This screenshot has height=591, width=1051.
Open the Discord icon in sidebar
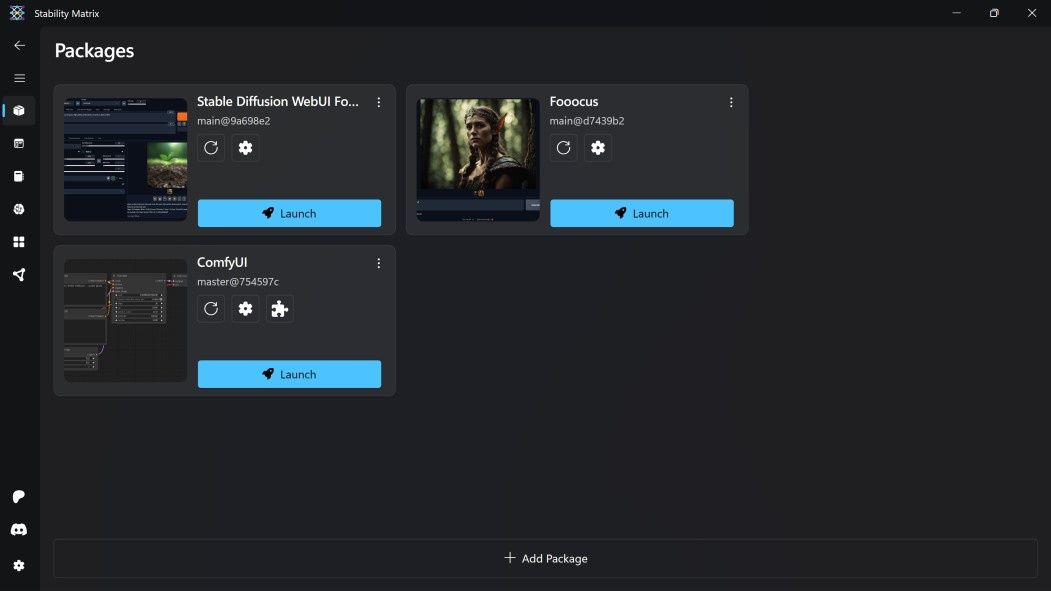point(19,530)
